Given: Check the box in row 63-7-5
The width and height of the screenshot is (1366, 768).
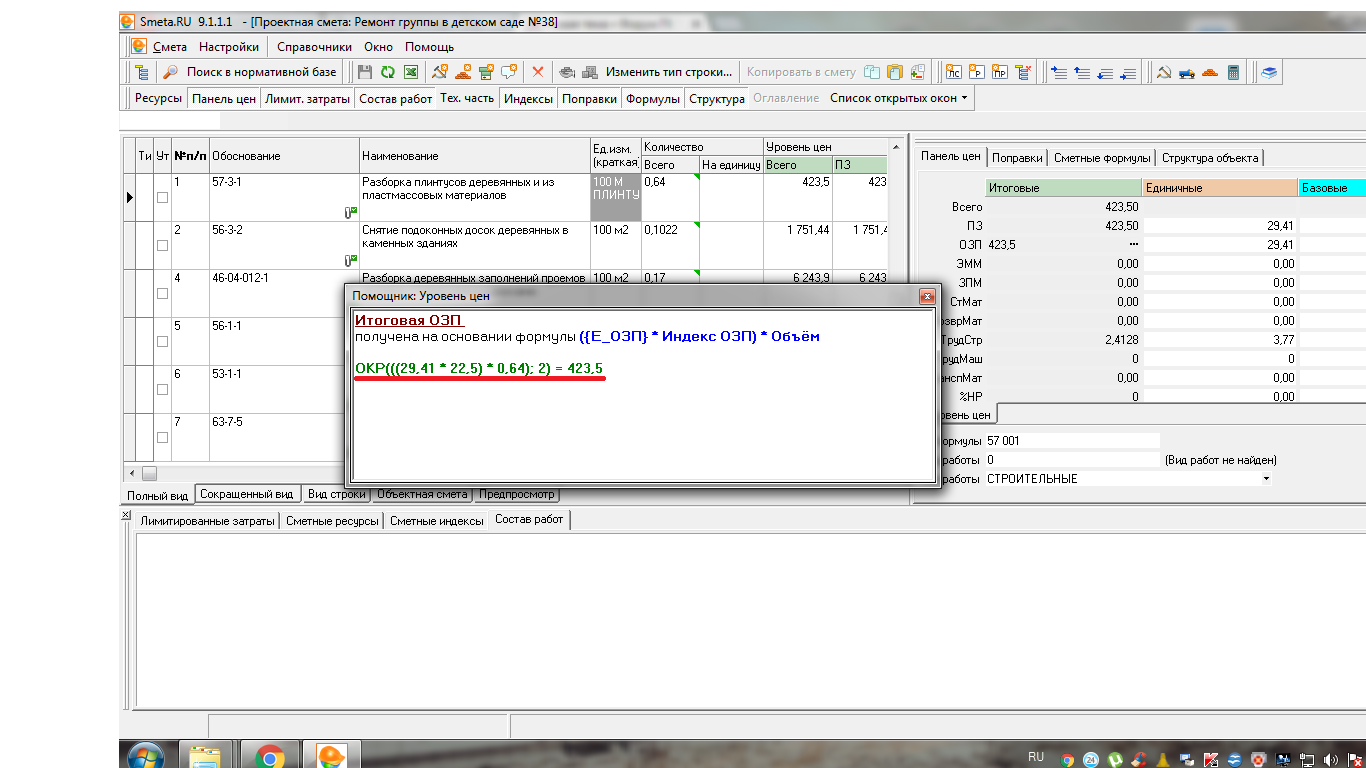Looking at the screenshot, I should tap(162, 438).
